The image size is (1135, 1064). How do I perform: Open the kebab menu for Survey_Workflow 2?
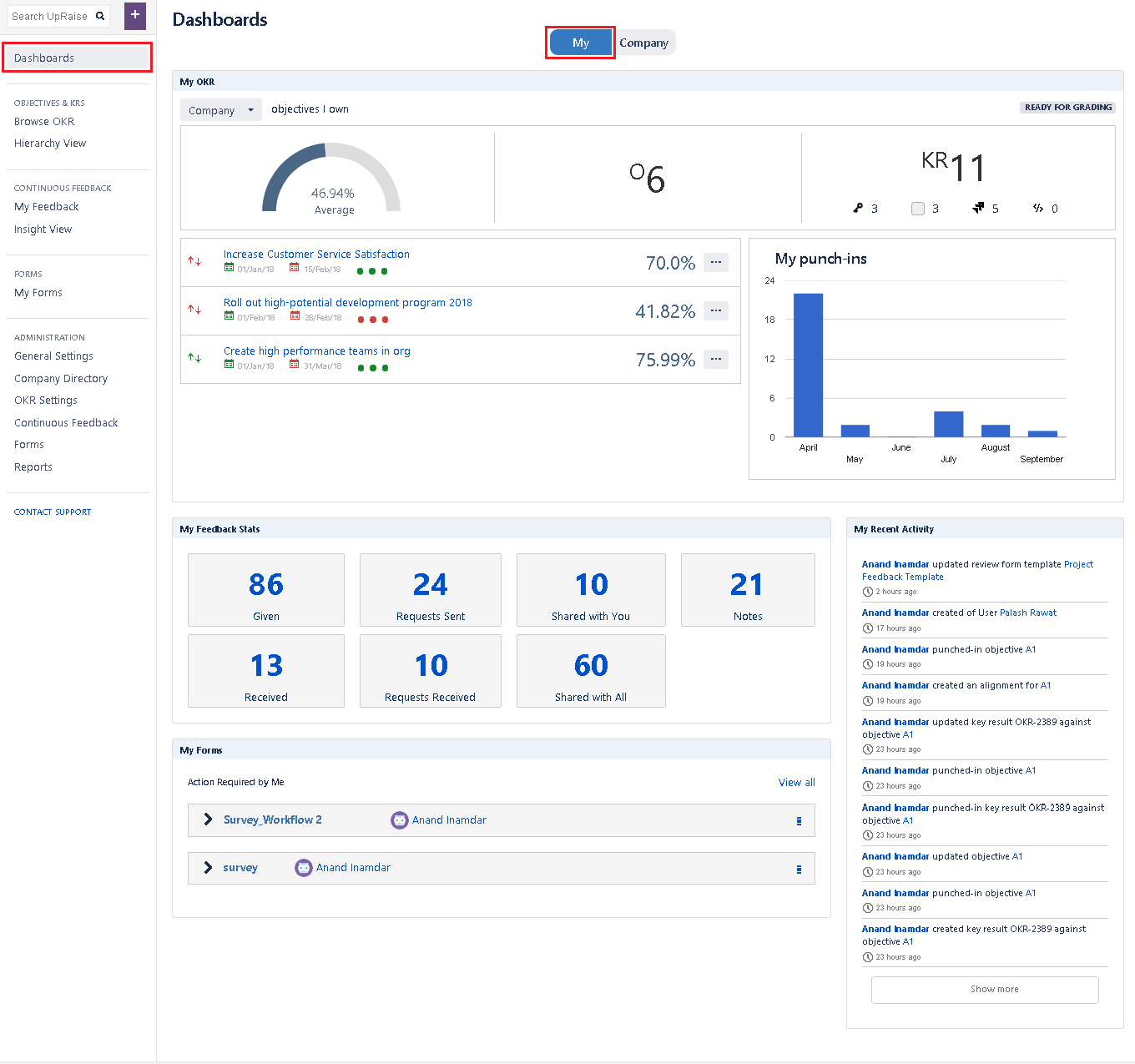(x=799, y=819)
